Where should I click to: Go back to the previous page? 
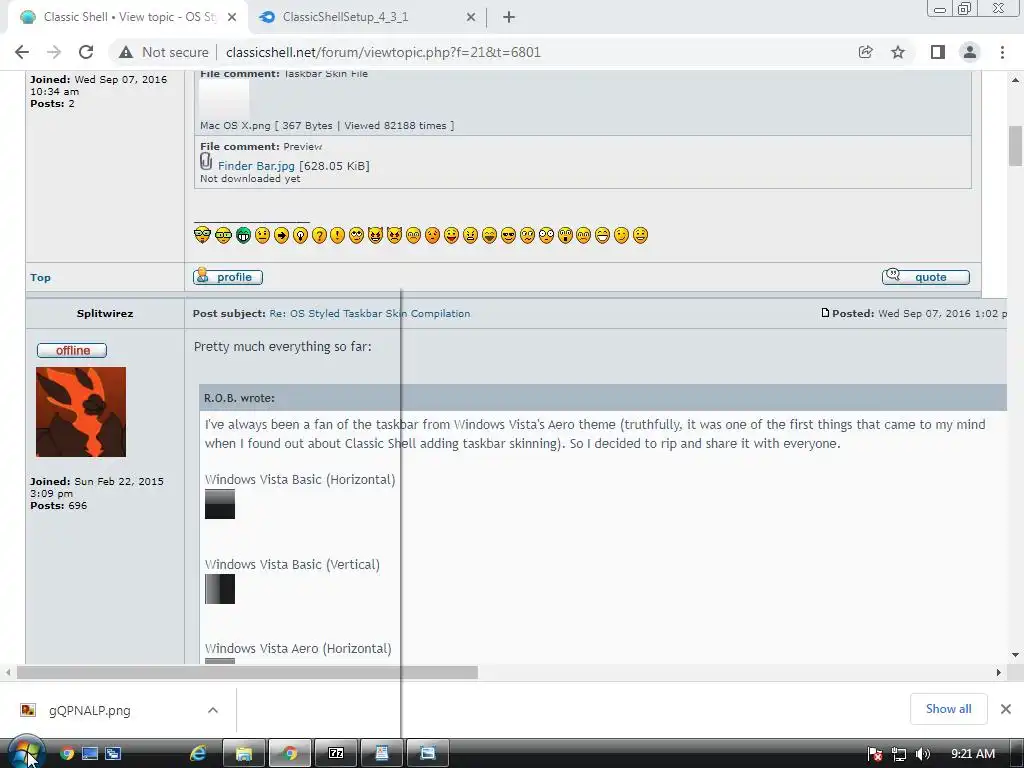pos(22,52)
